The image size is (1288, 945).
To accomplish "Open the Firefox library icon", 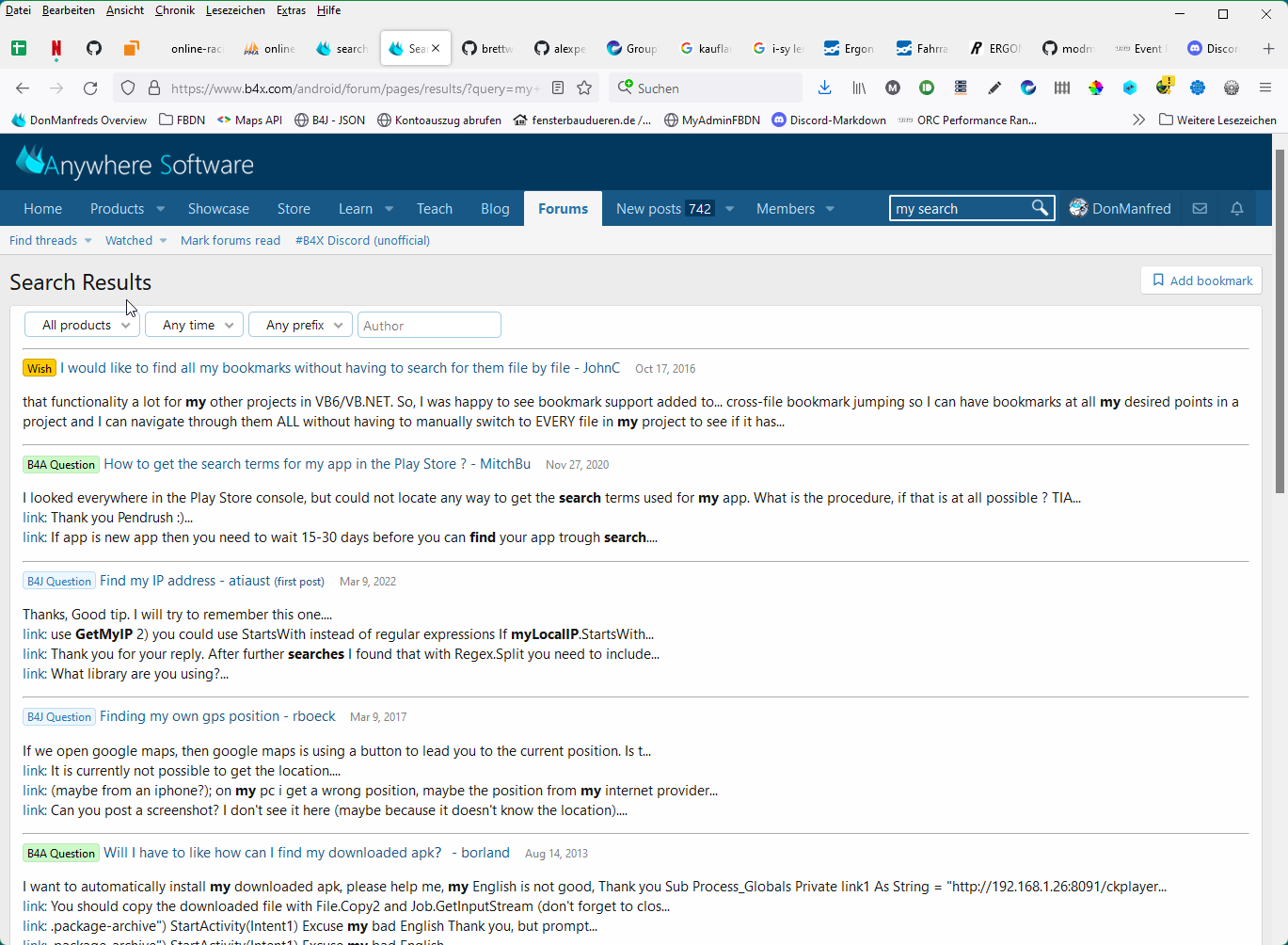I will pyautogui.click(x=858, y=88).
